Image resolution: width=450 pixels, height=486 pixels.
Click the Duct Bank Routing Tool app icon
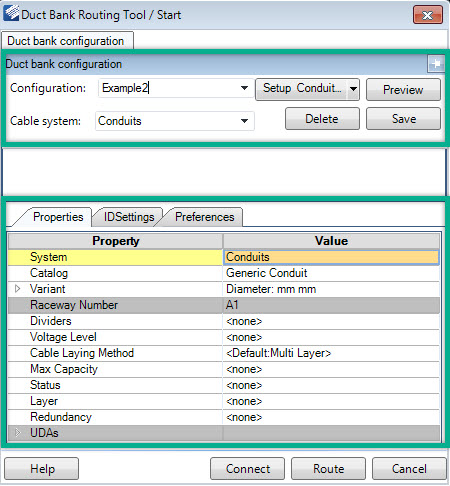[x=11, y=13]
